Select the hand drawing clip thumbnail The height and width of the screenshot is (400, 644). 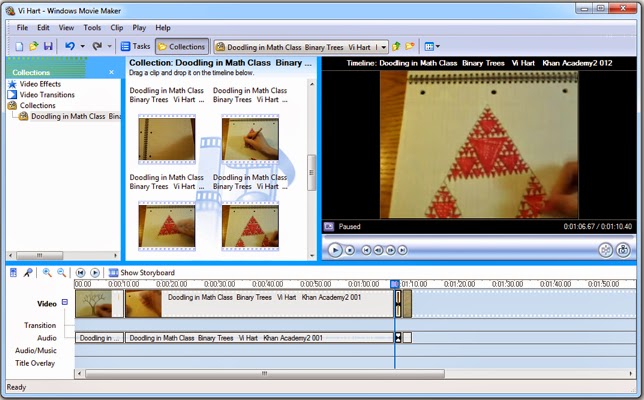coord(250,139)
